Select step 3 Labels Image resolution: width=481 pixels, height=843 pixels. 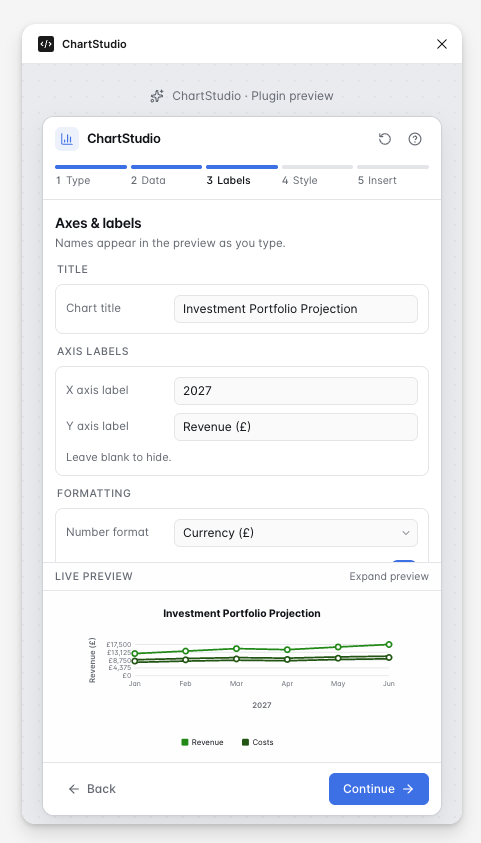point(242,175)
